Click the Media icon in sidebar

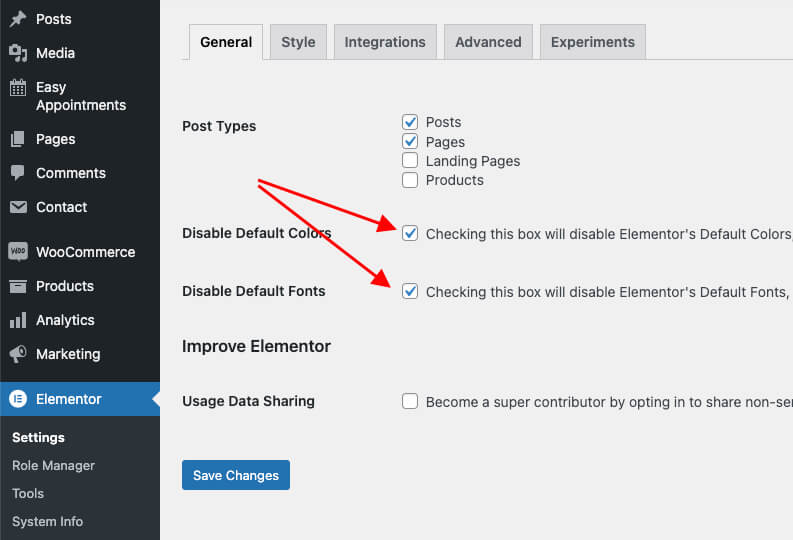(x=18, y=53)
